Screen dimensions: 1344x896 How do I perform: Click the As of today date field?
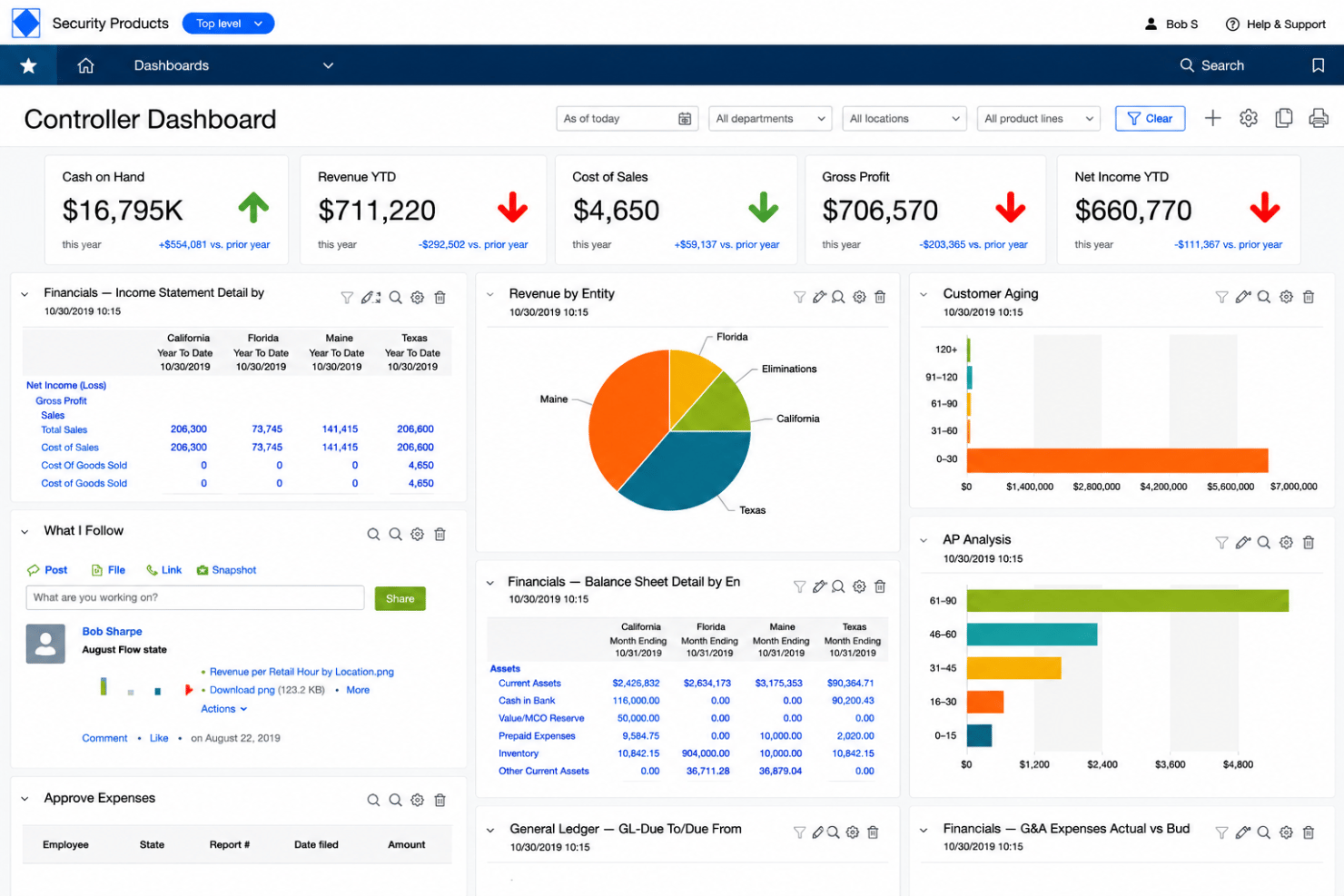tap(627, 119)
